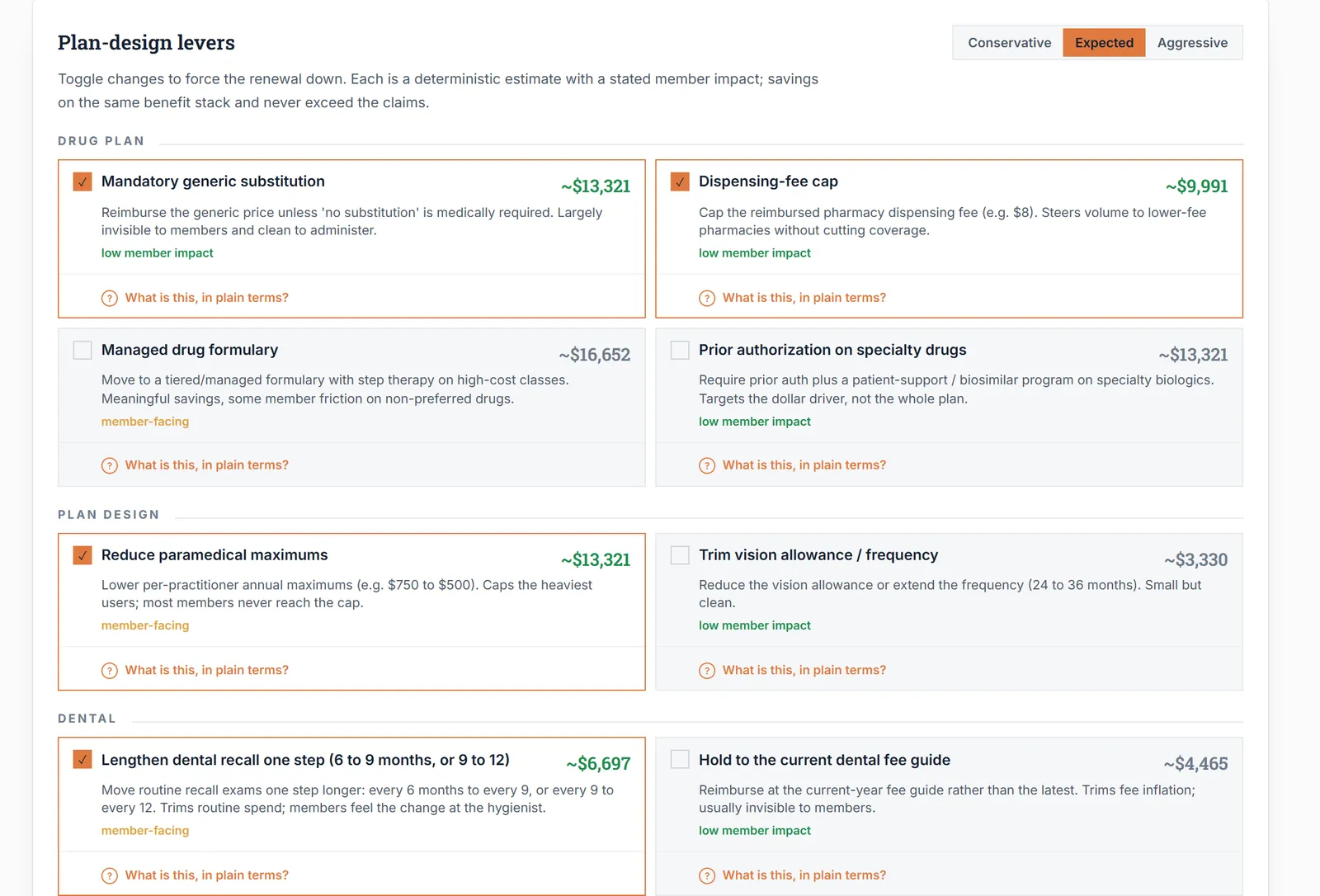This screenshot has height=896, width=1320.
Task: Click help icon under Hold dental fee guide
Action: [707, 875]
